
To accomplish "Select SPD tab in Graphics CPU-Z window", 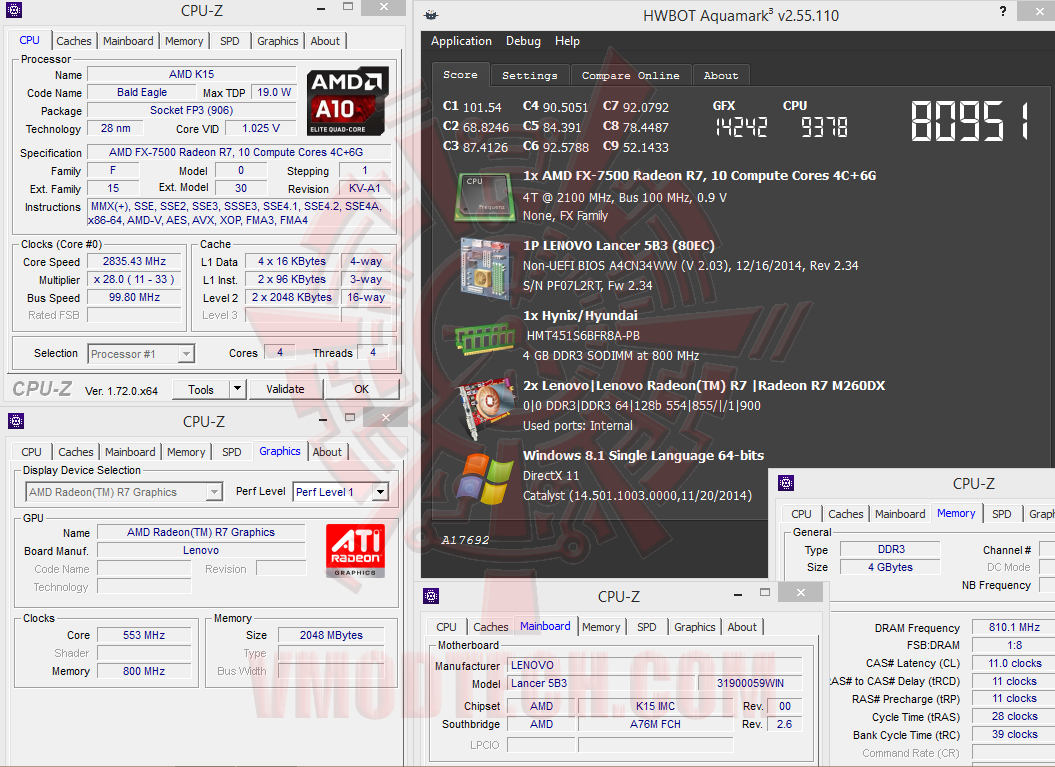I will [x=232, y=452].
